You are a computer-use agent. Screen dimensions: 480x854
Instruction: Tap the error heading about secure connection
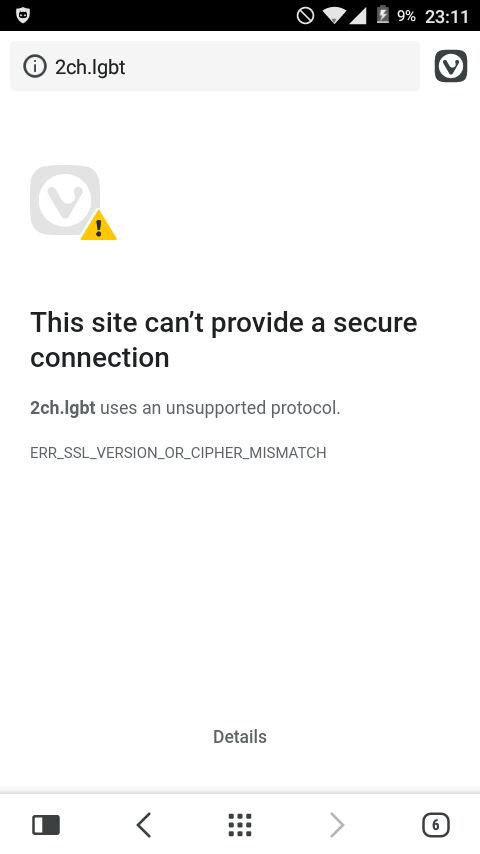coord(223,340)
